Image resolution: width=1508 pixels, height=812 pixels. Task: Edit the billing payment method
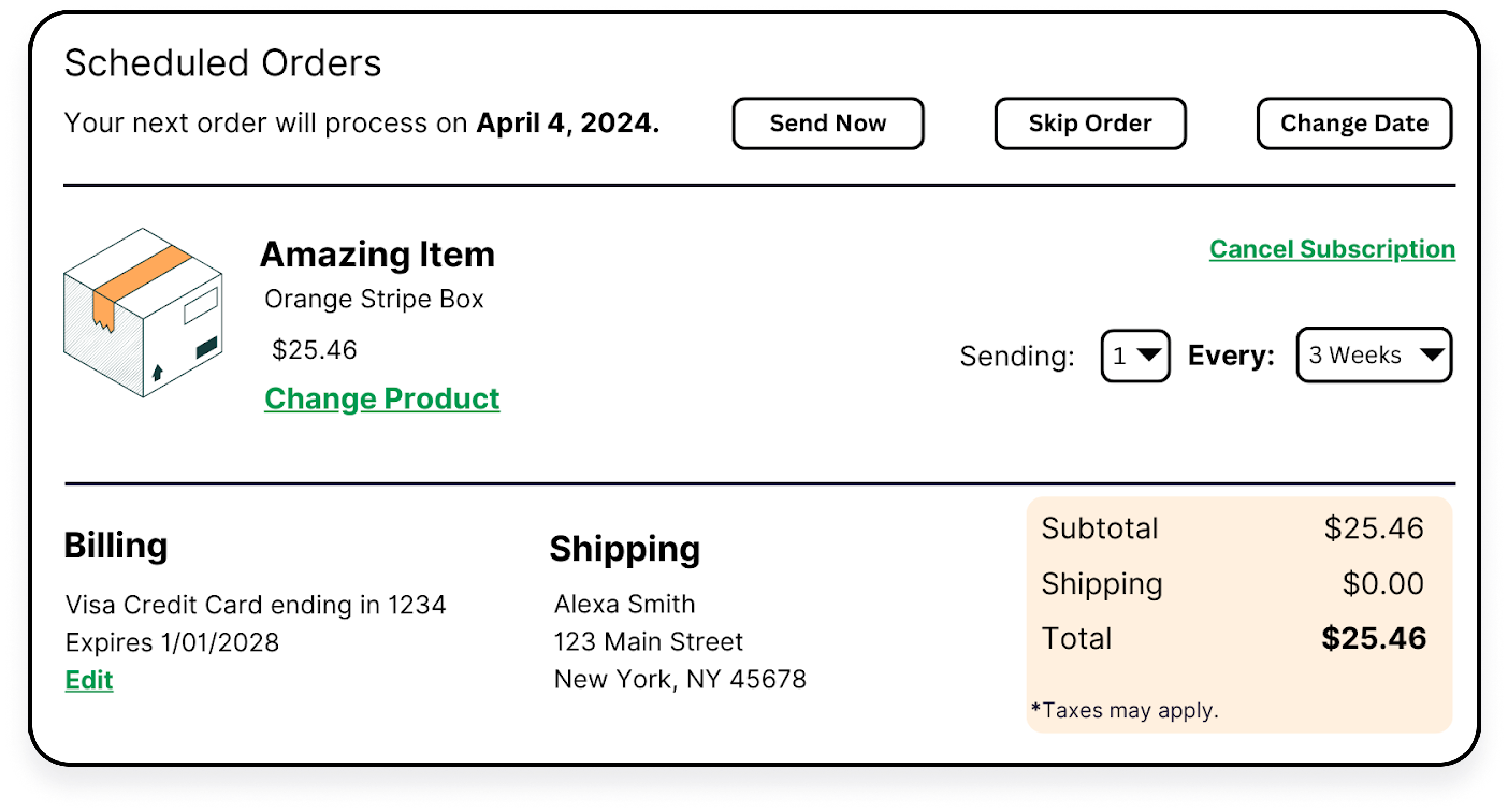click(x=89, y=680)
